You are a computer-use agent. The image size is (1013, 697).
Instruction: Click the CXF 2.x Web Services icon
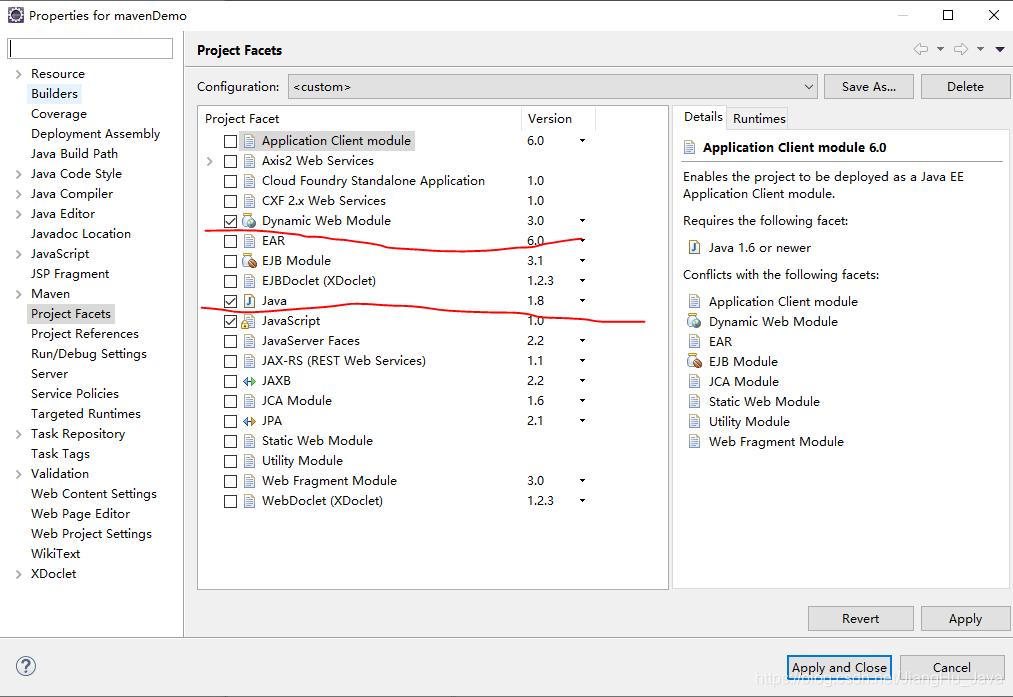249,201
